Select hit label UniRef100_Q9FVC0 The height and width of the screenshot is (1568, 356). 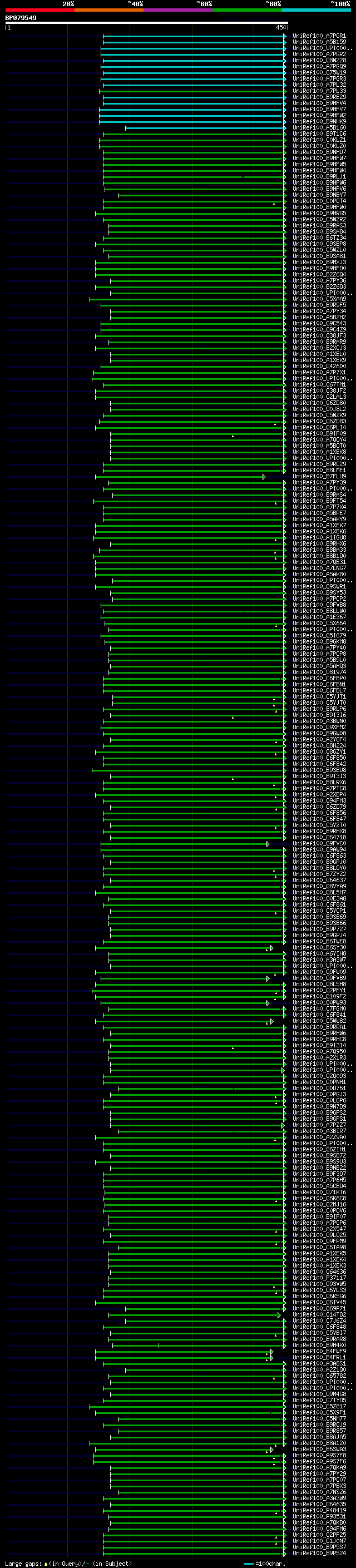319,844
